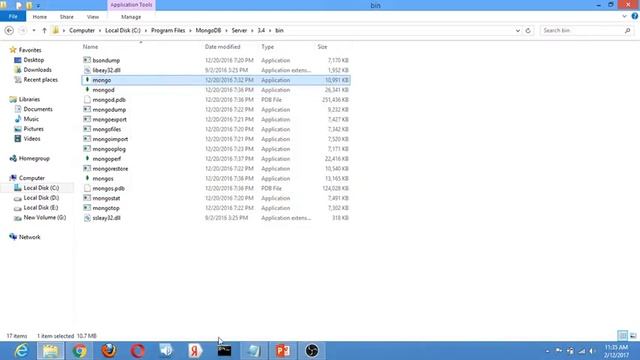Screen dimensions: 640x360
Task: Open Command Prompt from the taskbar
Action: click(224, 351)
